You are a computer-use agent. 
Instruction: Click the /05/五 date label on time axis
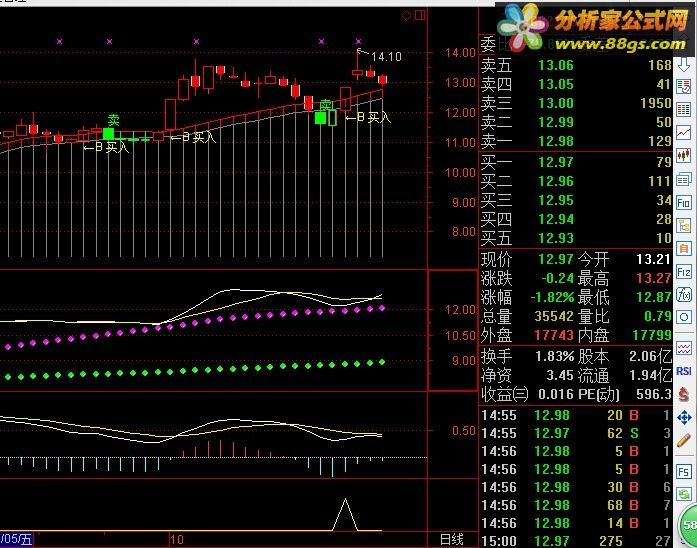16,539
